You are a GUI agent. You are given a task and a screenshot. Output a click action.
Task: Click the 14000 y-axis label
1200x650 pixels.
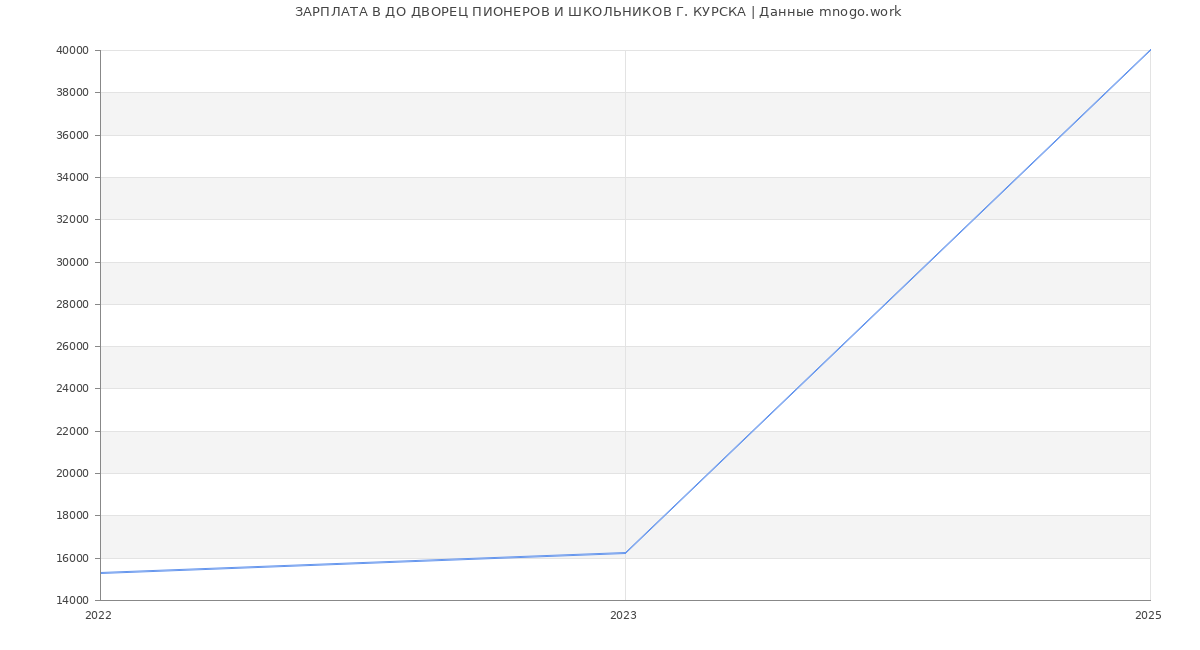click(73, 601)
